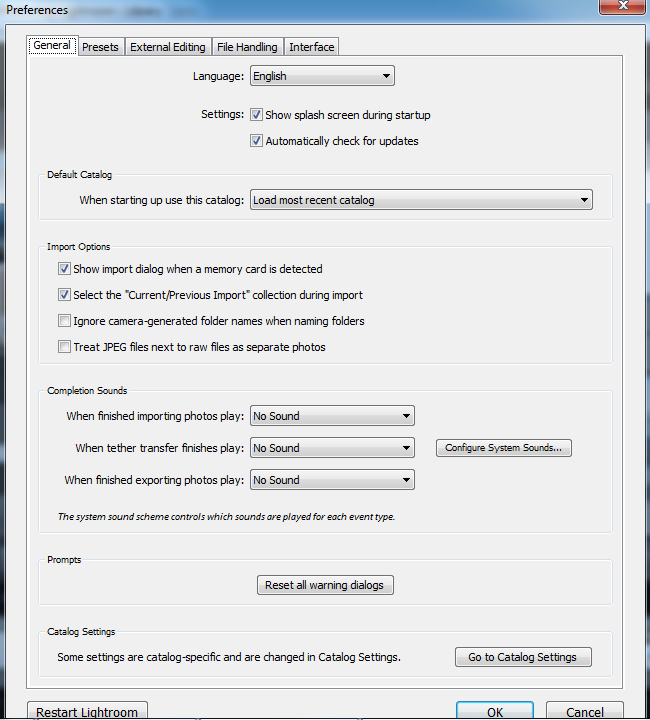Screen dimensions: 650x720
Task: Click the Restart Lightroom button
Action: (87, 711)
